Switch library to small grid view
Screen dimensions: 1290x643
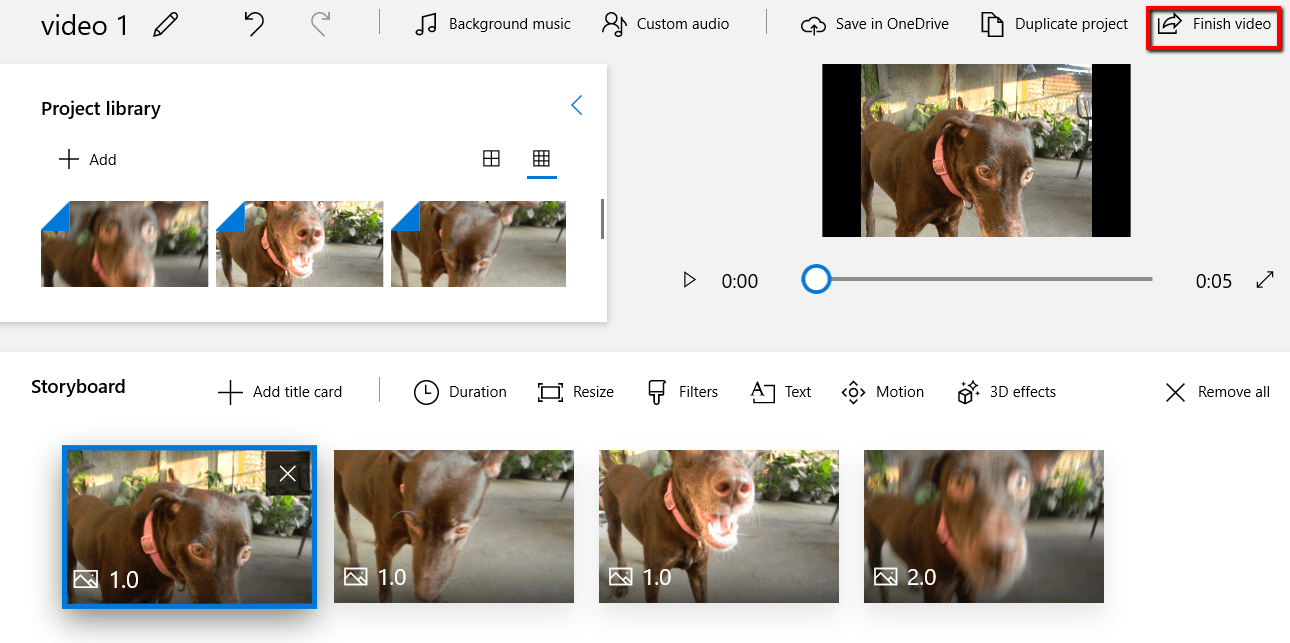pos(541,158)
